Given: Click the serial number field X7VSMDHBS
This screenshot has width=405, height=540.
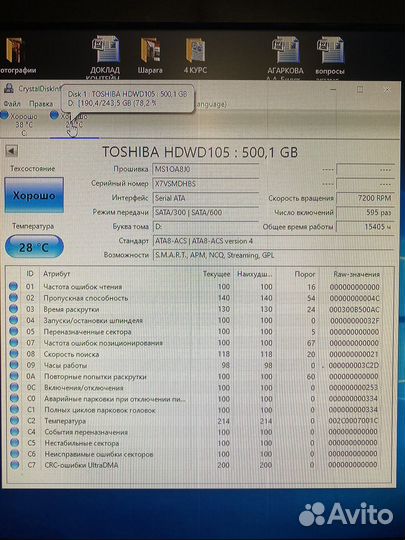Looking at the screenshot, I should tap(206, 184).
